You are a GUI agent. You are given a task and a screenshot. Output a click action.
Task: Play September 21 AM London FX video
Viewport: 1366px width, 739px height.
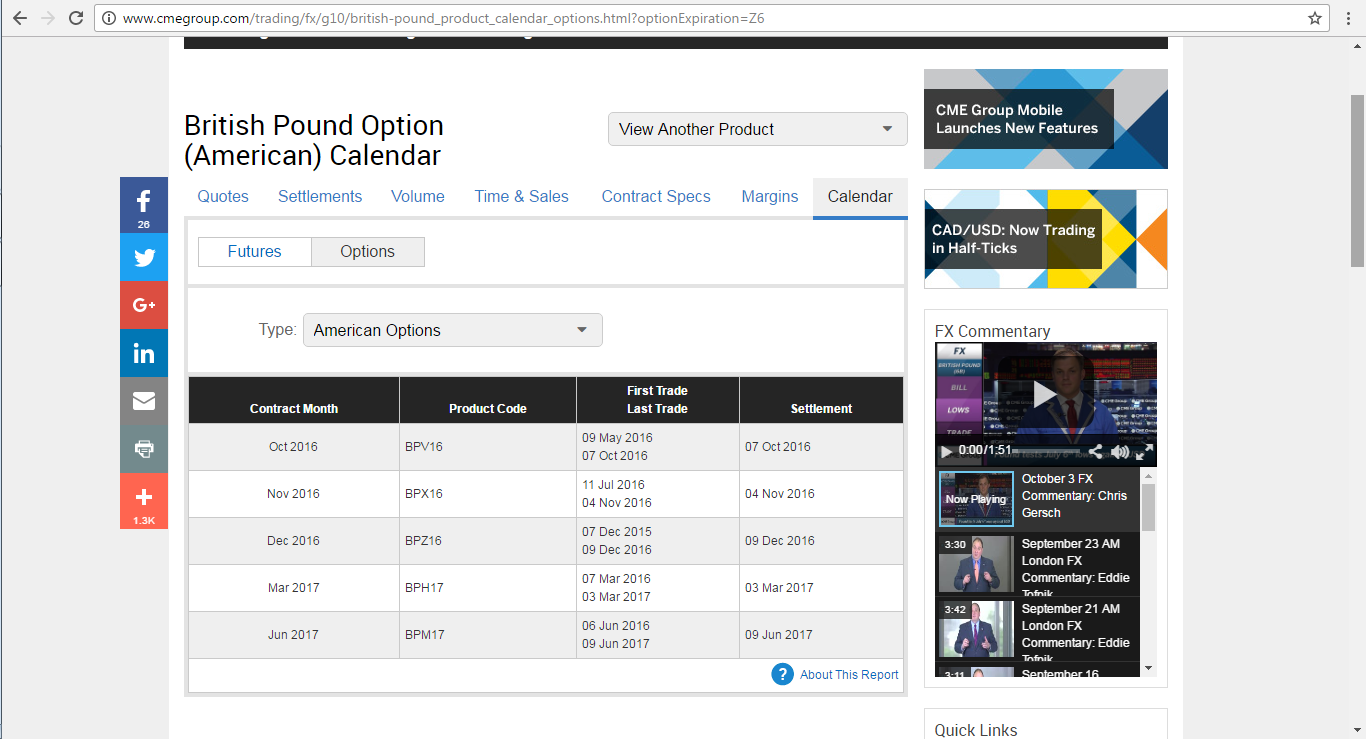pyautogui.click(x=977, y=629)
